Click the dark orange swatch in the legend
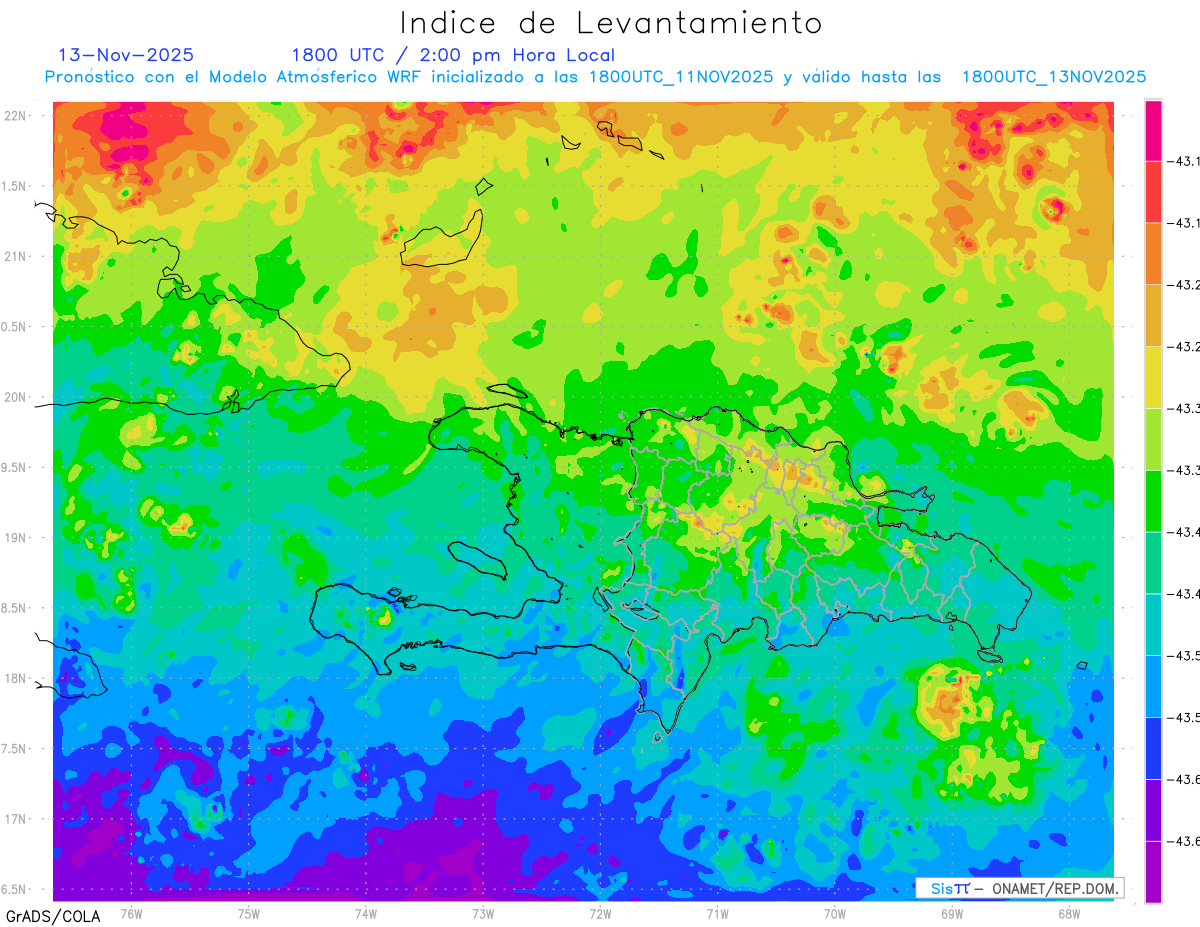 1153,254
